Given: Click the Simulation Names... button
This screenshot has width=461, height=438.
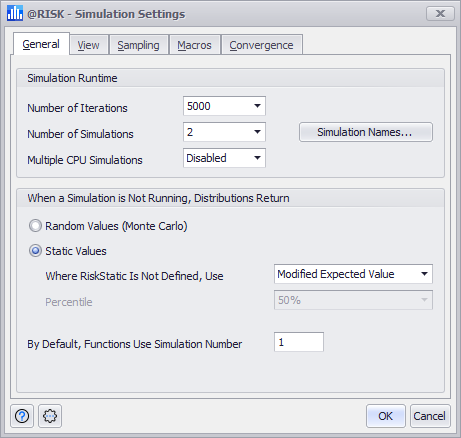Looking at the screenshot, I should (366, 132).
